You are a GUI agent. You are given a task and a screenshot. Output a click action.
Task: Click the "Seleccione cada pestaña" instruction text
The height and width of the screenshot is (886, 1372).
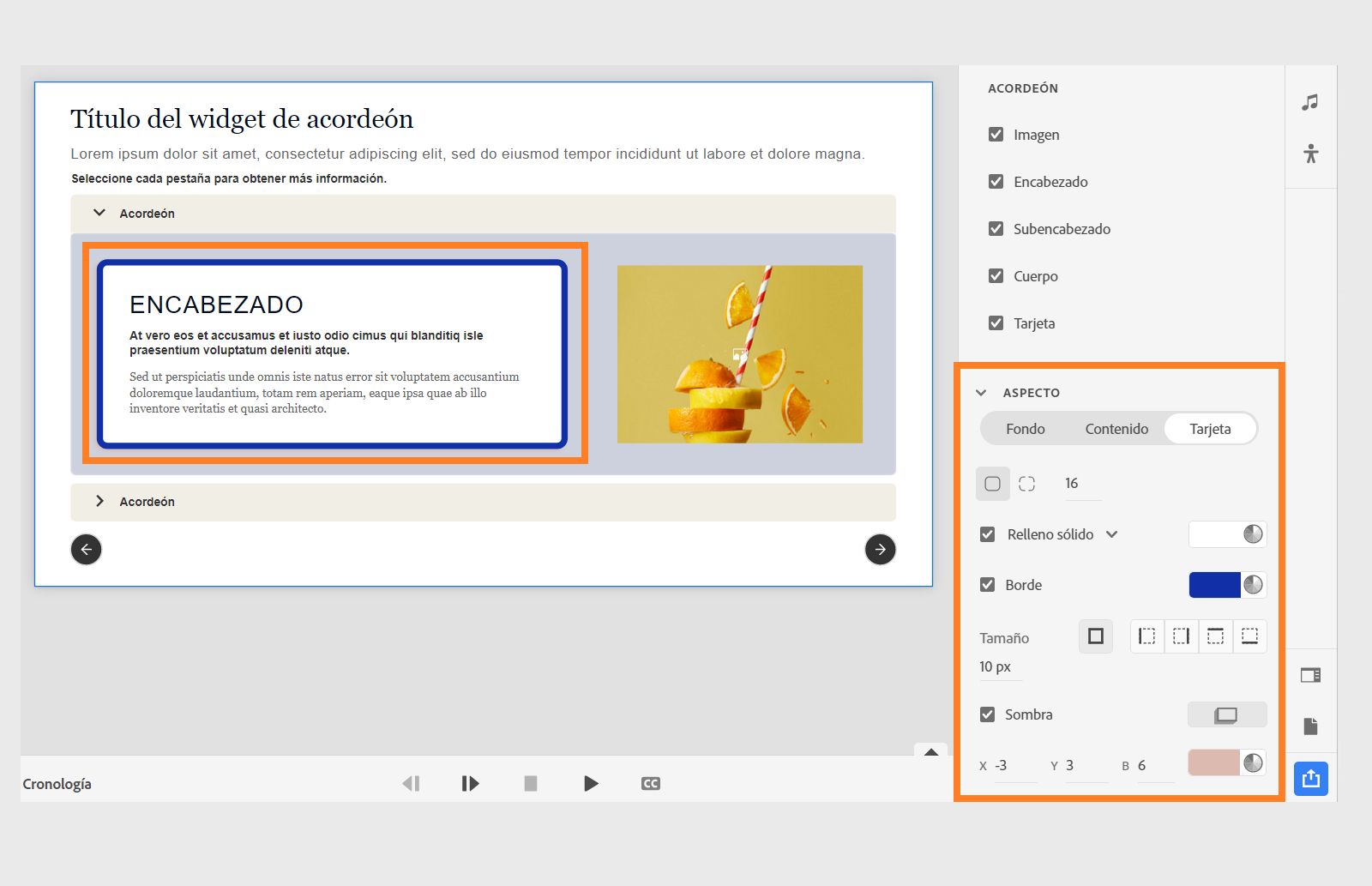coord(229,178)
